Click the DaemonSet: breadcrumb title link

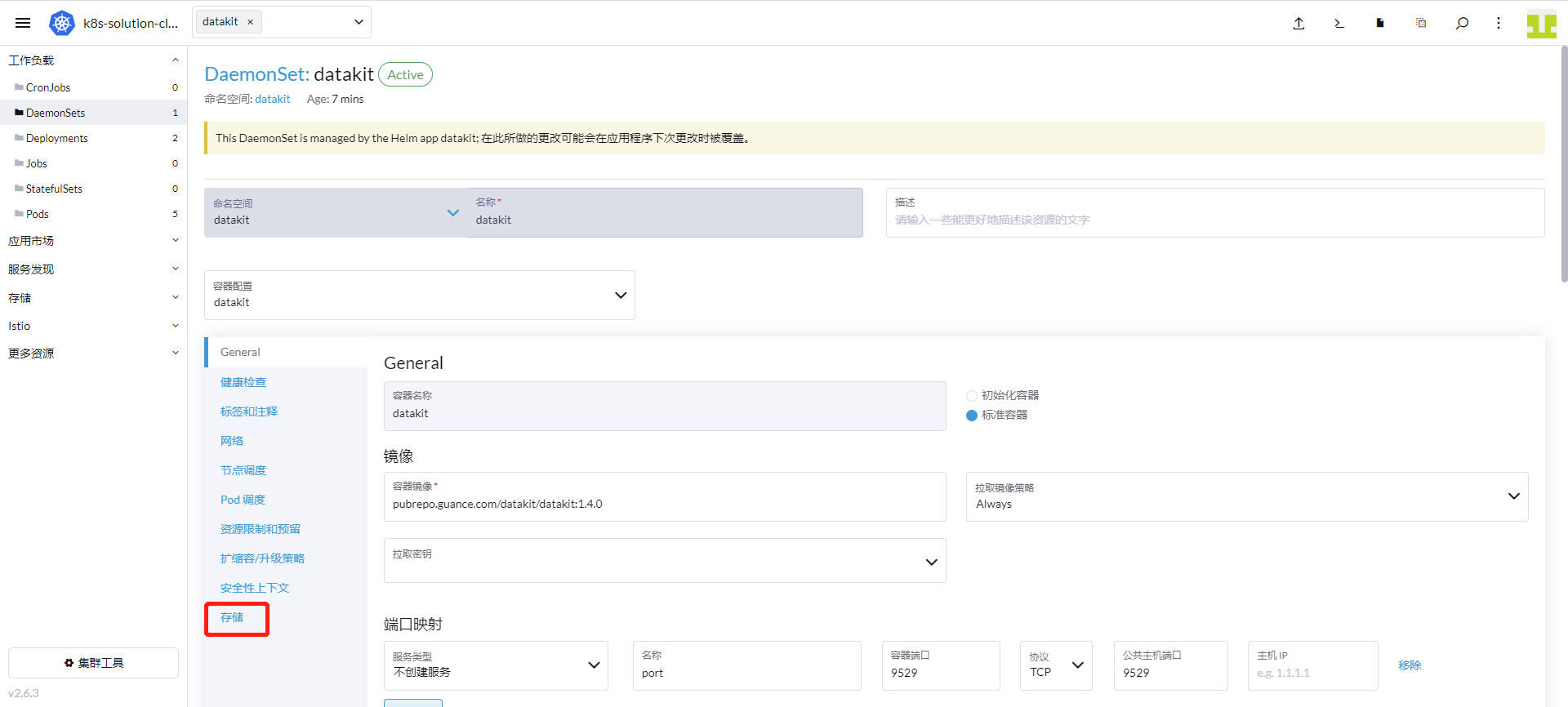tap(256, 74)
